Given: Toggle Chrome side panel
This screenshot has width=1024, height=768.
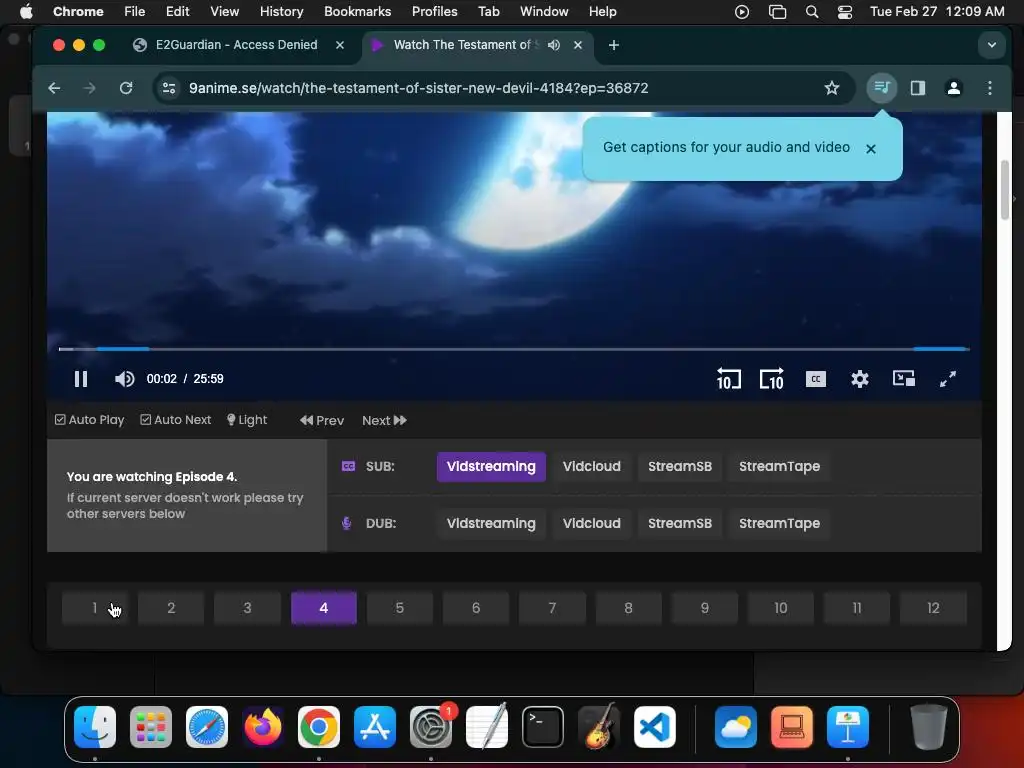Looking at the screenshot, I should [x=918, y=88].
